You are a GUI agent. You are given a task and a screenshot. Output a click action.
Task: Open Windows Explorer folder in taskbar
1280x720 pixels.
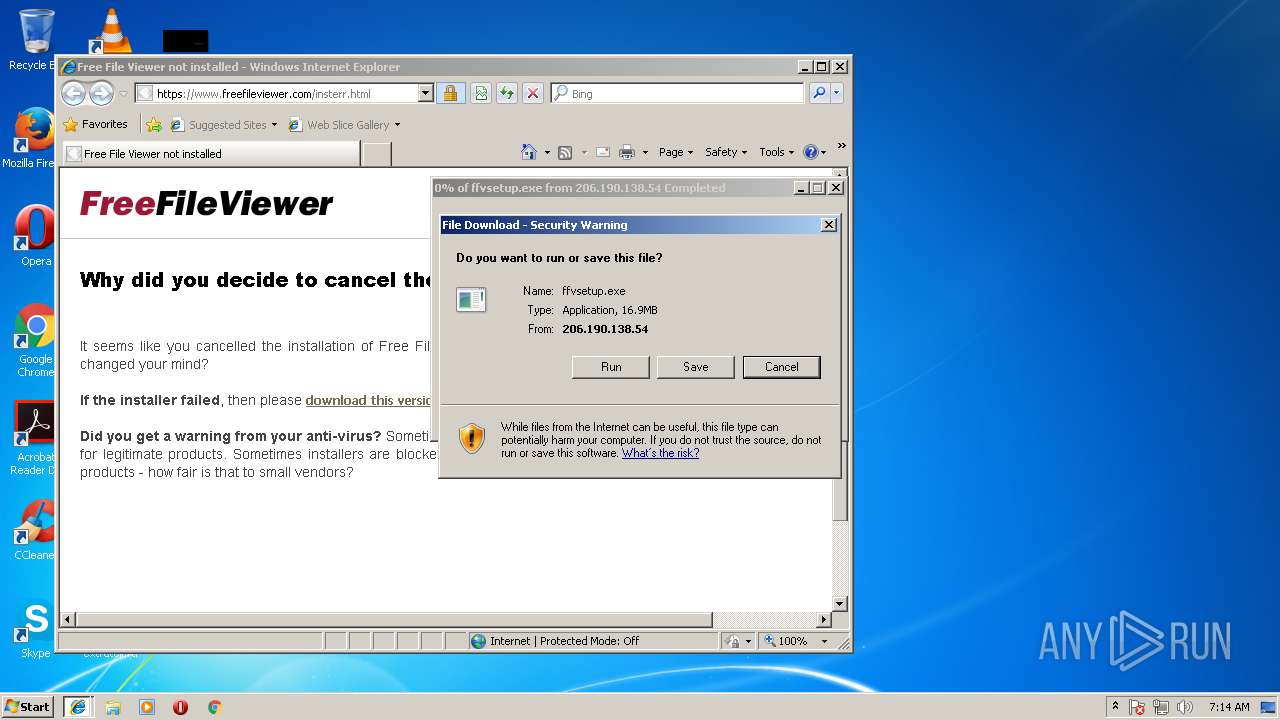click(x=113, y=707)
